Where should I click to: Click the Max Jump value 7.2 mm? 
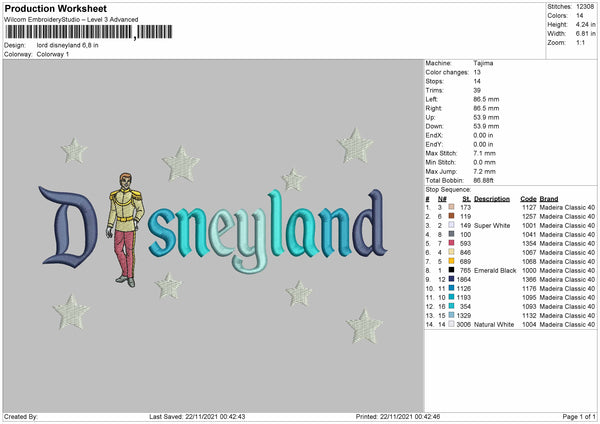tap(484, 171)
